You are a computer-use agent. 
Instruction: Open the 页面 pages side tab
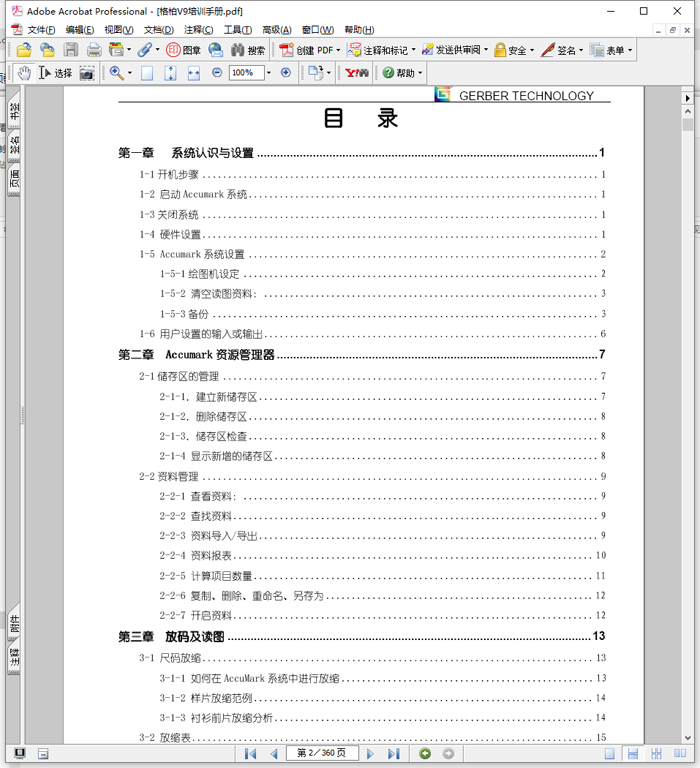click(14, 180)
